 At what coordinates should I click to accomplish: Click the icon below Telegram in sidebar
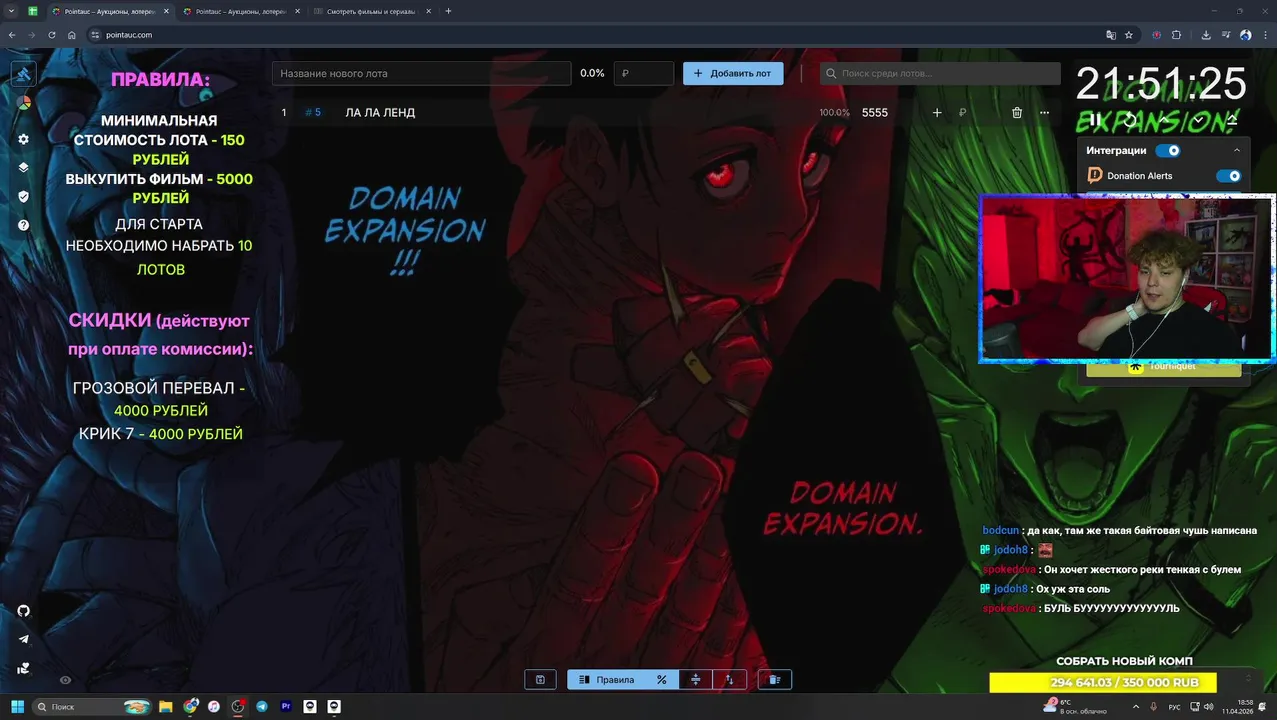[24, 668]
